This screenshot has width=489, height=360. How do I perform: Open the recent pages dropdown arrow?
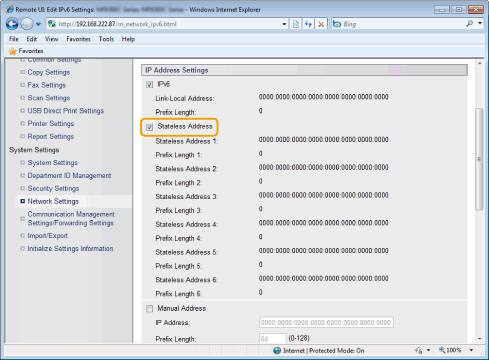[38, 24]
